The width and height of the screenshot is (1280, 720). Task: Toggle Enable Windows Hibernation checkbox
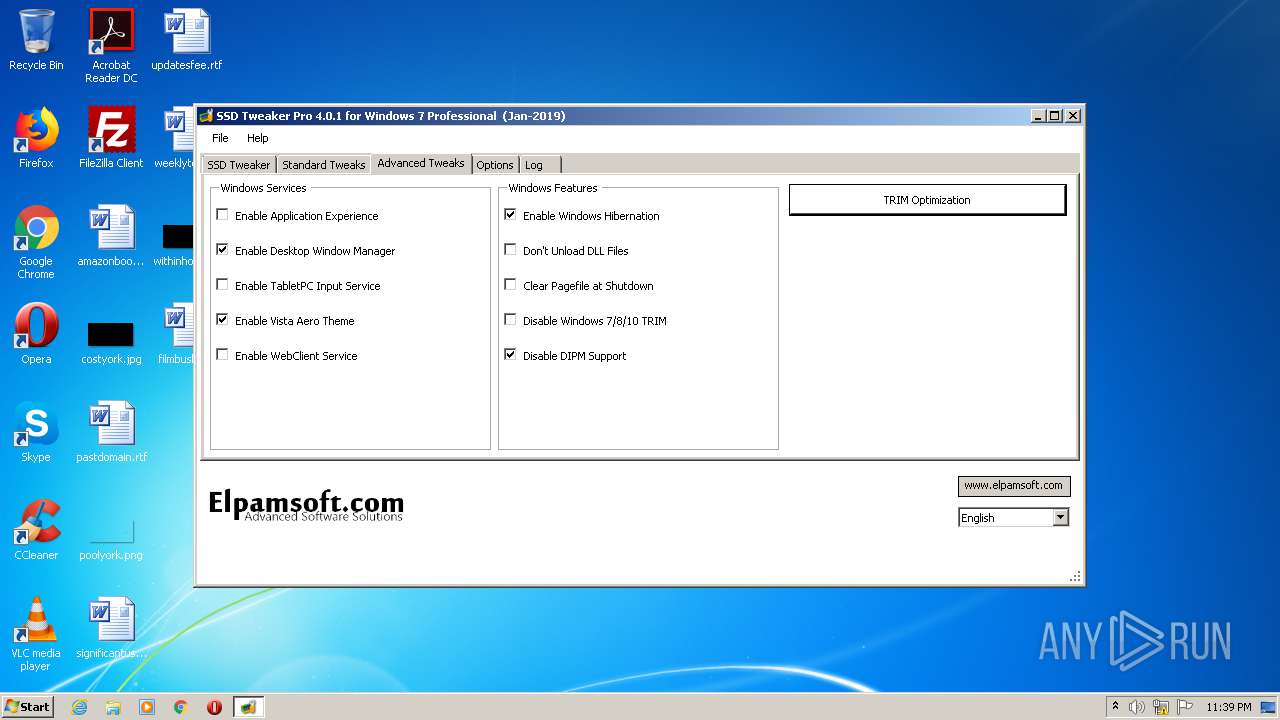point(510,215)
